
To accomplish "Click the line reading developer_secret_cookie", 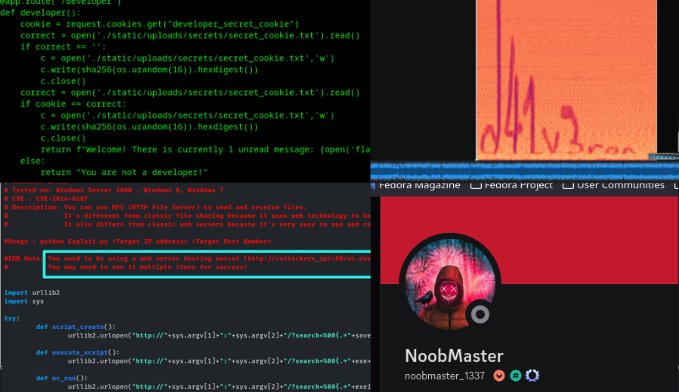I will tap(159, 24).
